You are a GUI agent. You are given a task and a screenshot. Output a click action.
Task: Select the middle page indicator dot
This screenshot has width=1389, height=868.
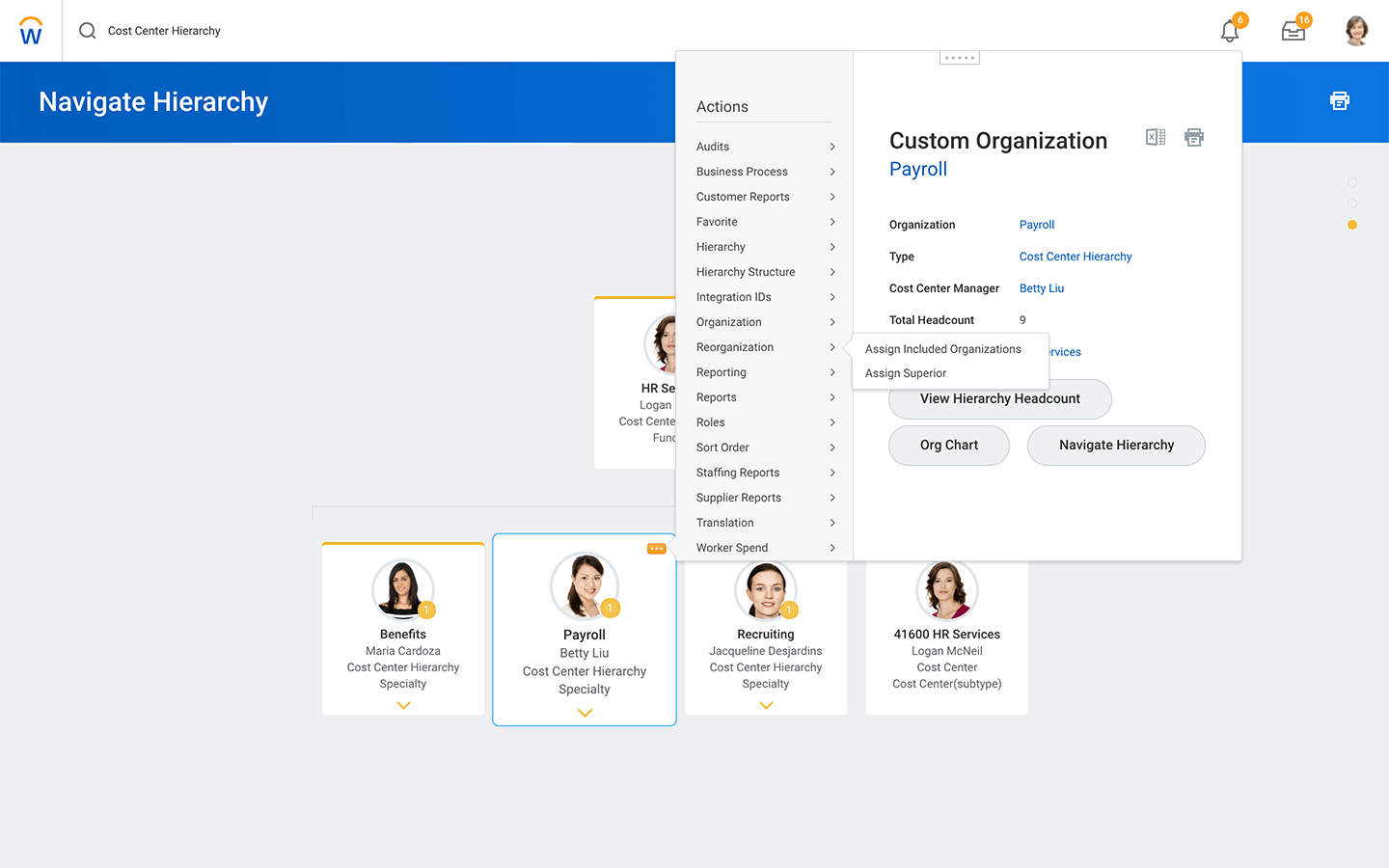tap(1352, 203)
